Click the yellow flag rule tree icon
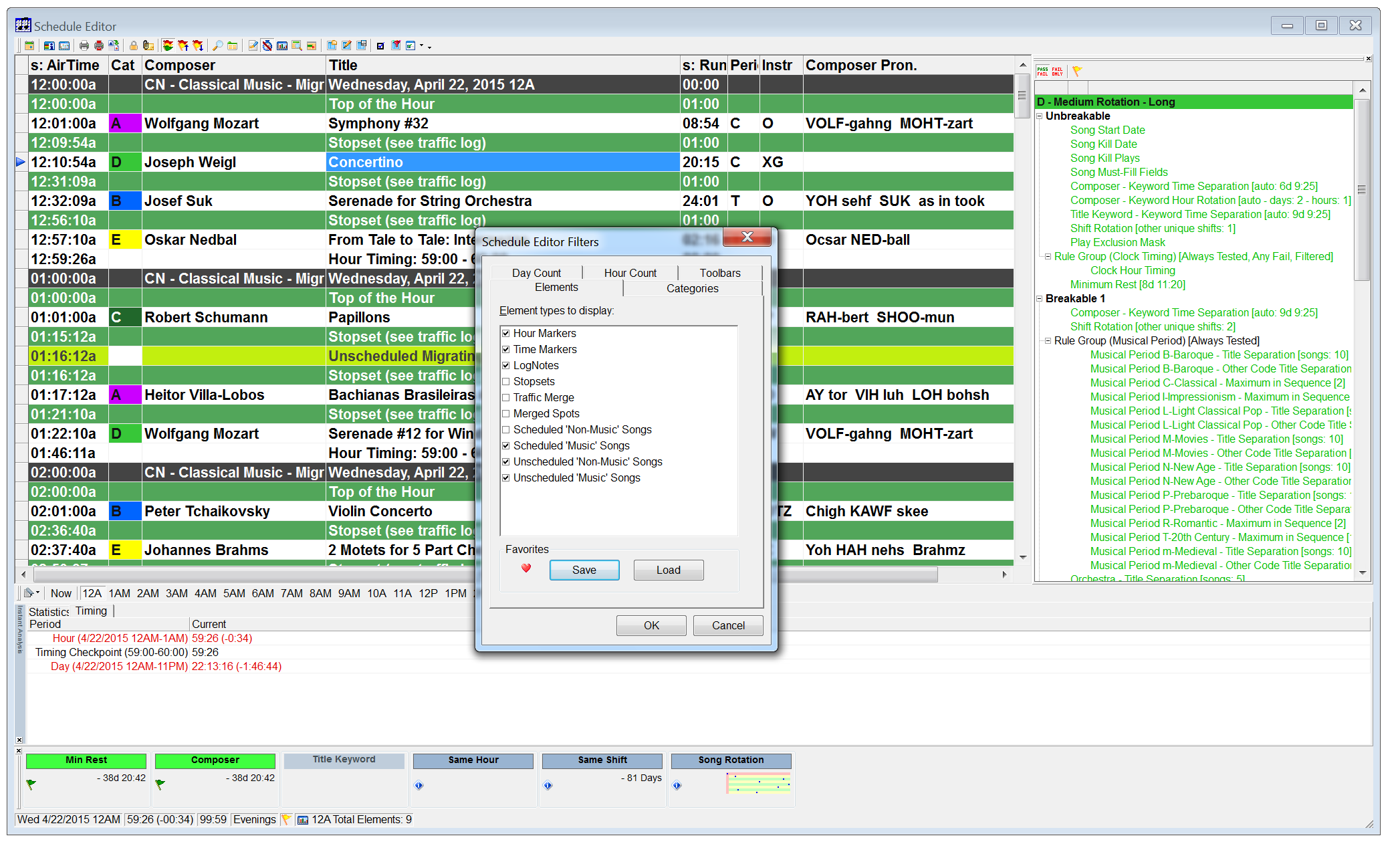The height and width of the screenshot is (860, 1400). pyautogui.click(x=1076, y=71)
